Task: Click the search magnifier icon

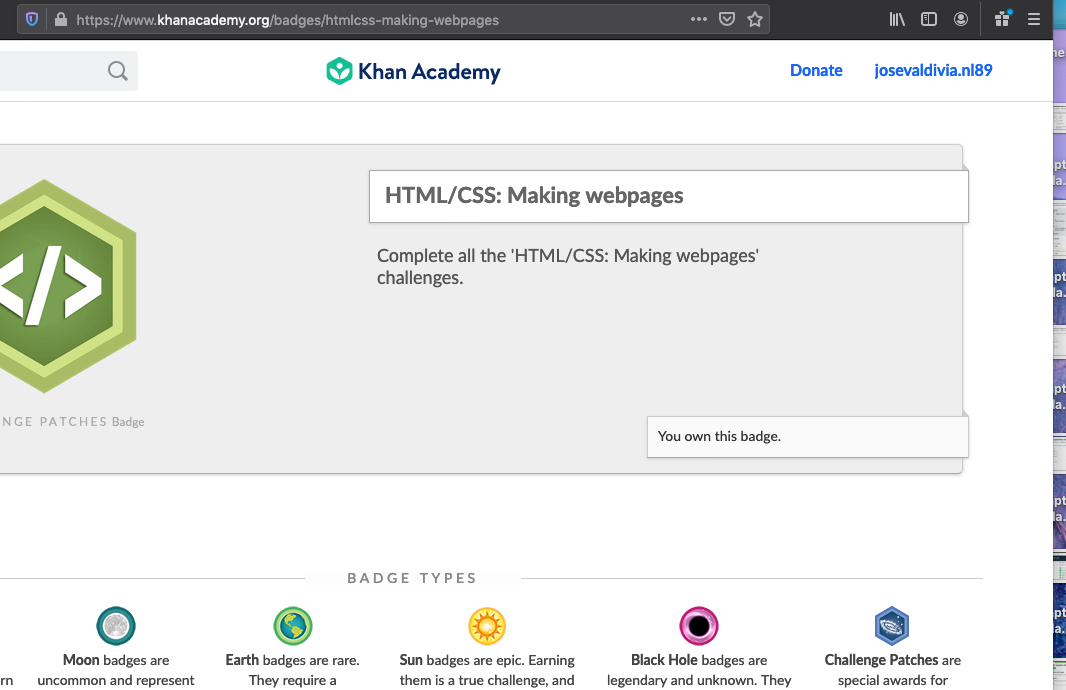Action: click(x=118, y=71)
